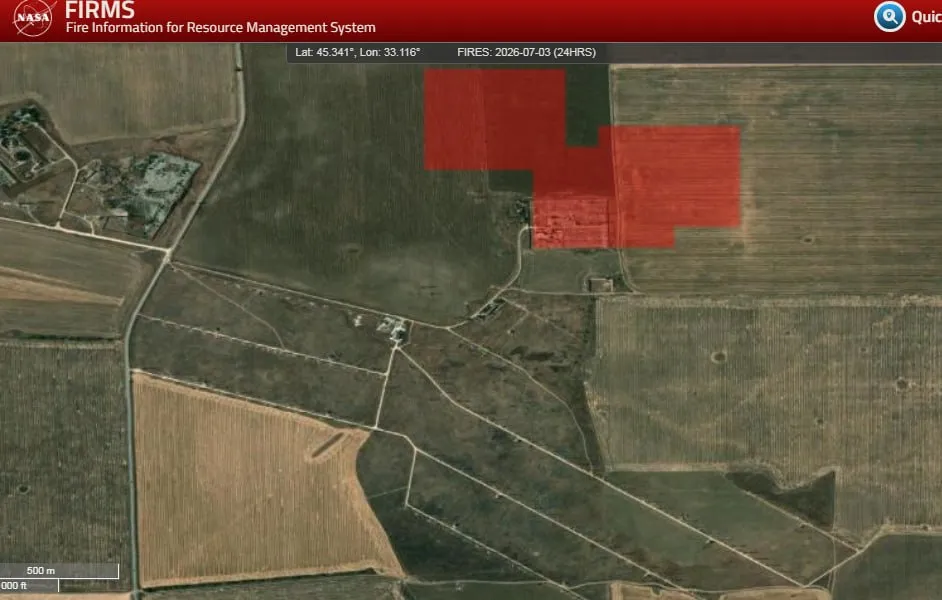
Task: Click the FIRES 2026-07-03 (24HRS) date label
Action: tap(526, 52)
